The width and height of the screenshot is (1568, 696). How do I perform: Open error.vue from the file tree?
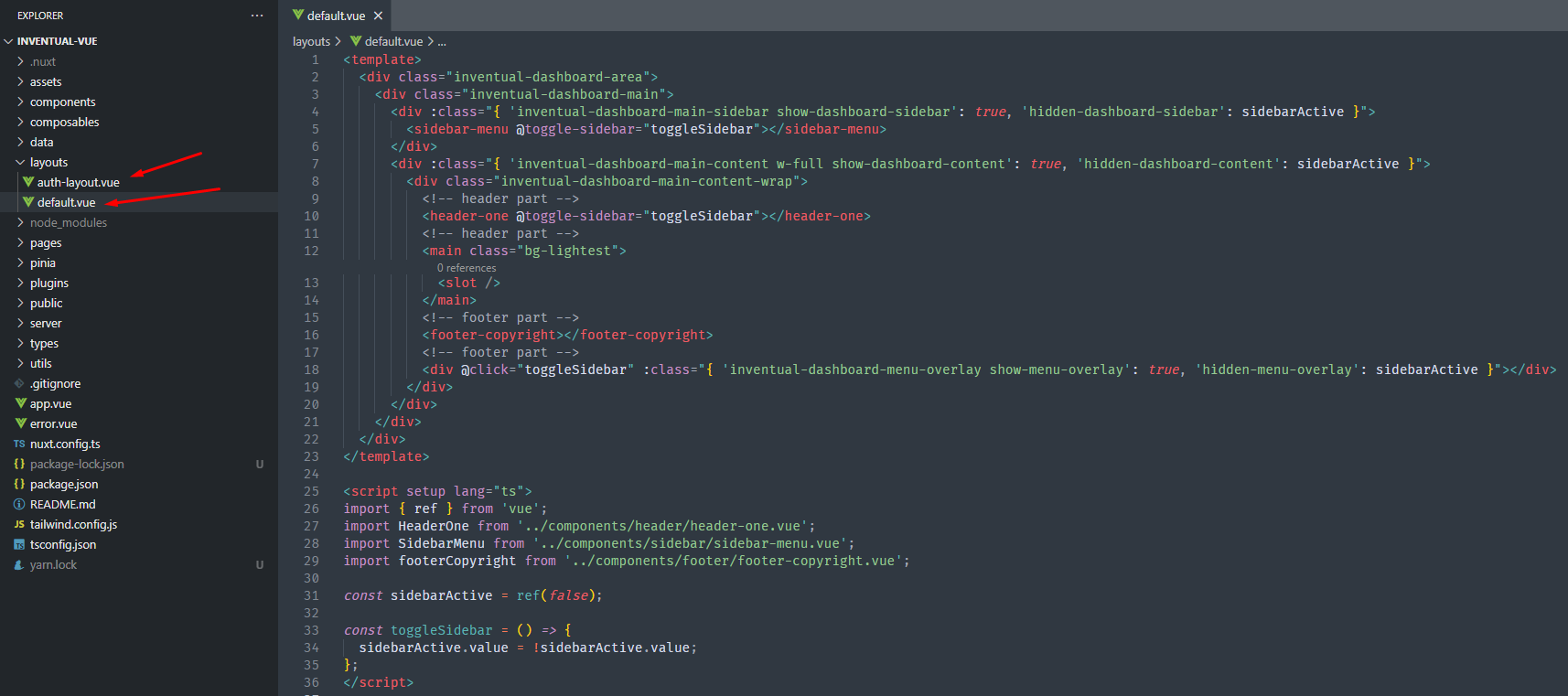(x=139, y=423)
